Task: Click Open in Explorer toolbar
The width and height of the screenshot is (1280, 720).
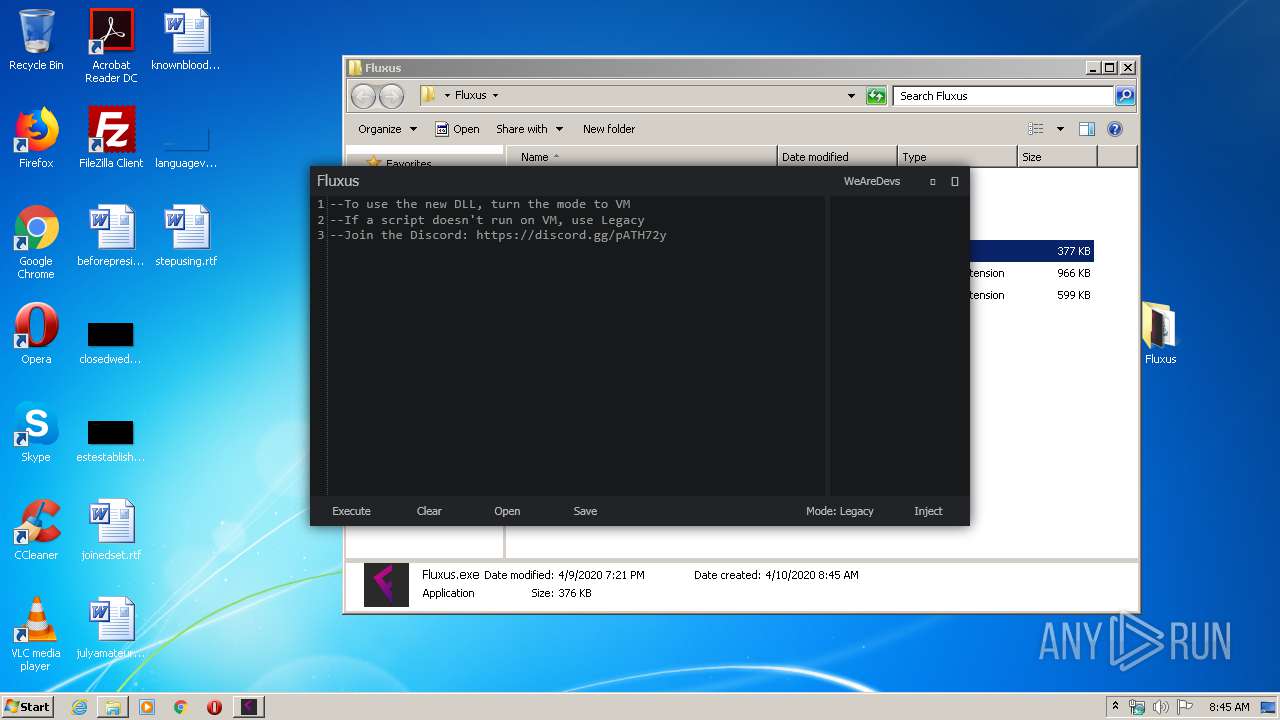Action: tap(457, 129)
